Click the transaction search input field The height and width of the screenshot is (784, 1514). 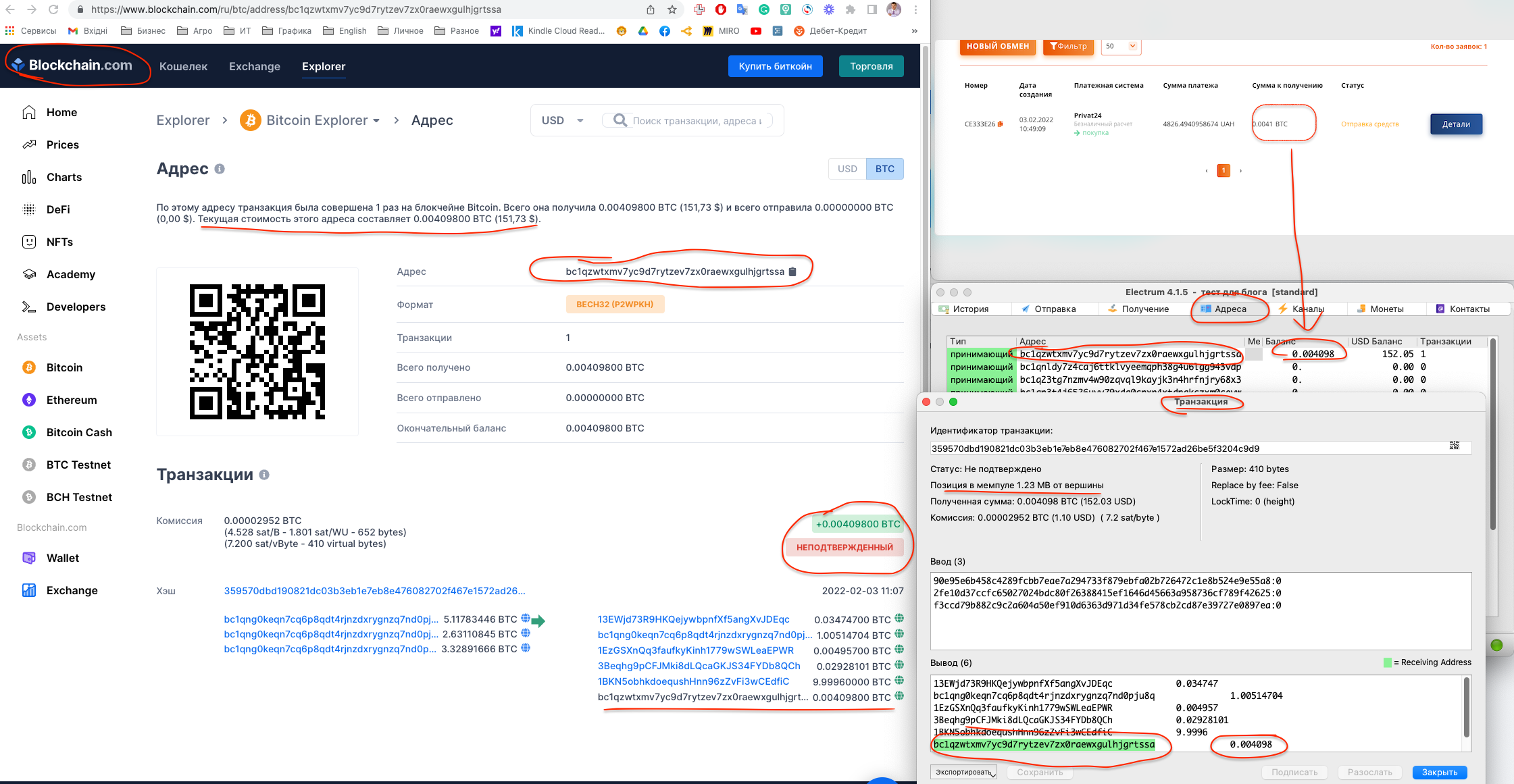click(x=696, y=121)
